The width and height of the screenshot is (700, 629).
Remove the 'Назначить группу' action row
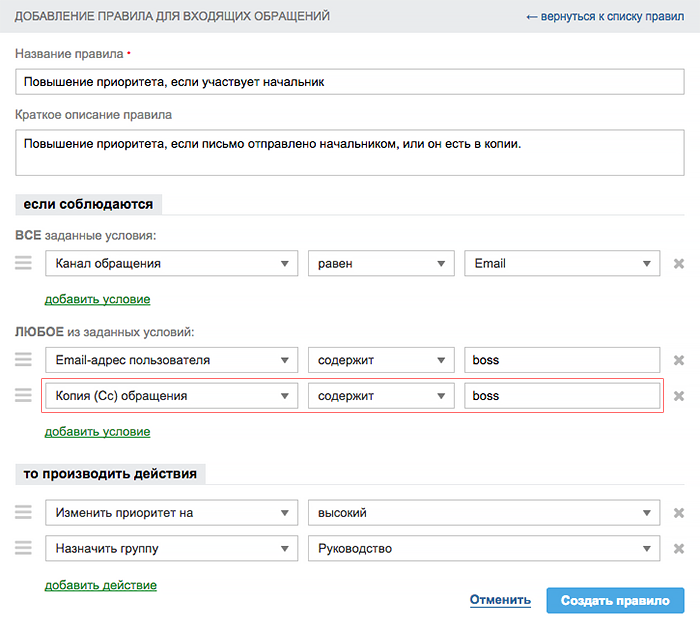tap(679, 549)
